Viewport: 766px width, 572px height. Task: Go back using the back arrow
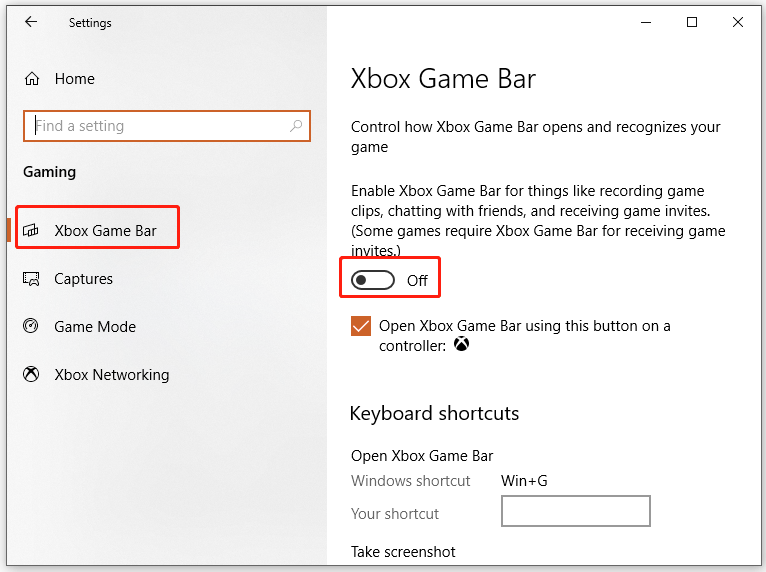(31, 22)
